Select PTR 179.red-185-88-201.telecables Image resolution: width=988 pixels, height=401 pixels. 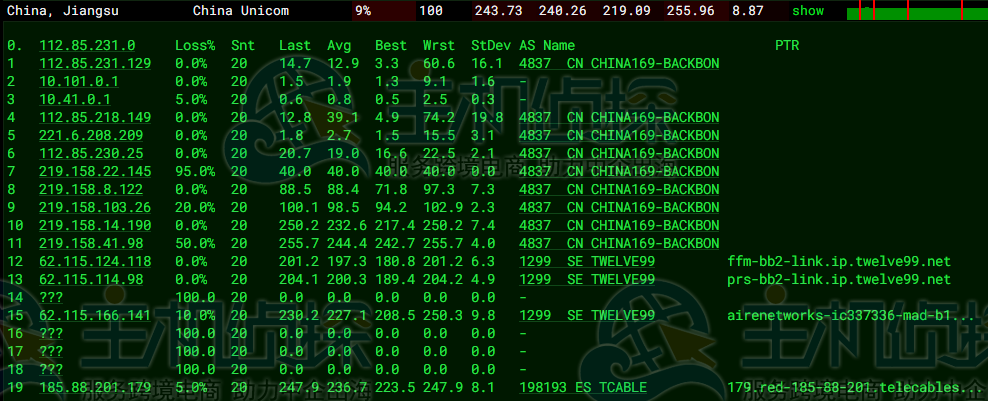[x=855, y=387]
